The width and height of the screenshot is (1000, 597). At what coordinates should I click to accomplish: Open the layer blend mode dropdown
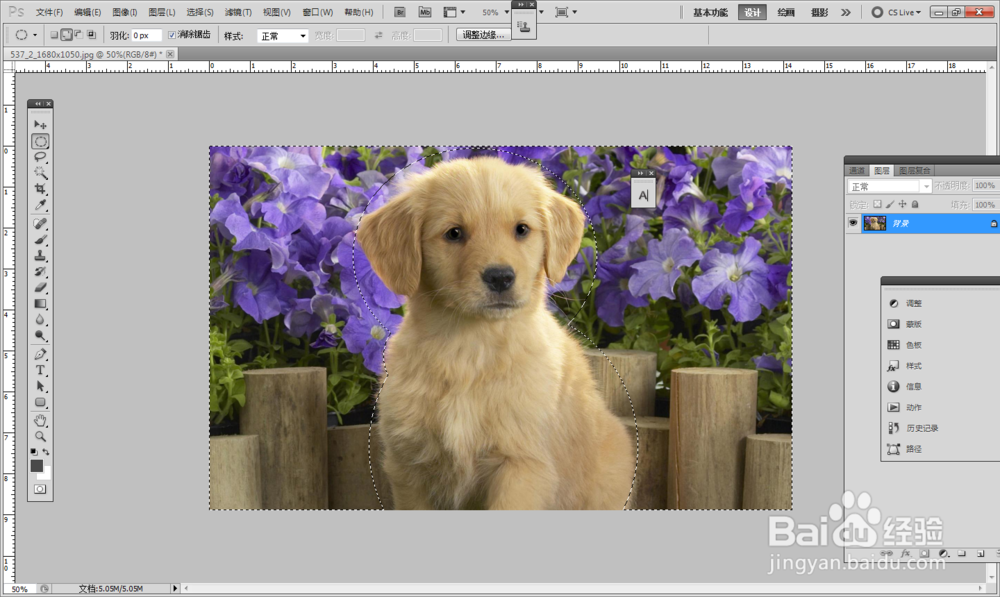(889, 186)
